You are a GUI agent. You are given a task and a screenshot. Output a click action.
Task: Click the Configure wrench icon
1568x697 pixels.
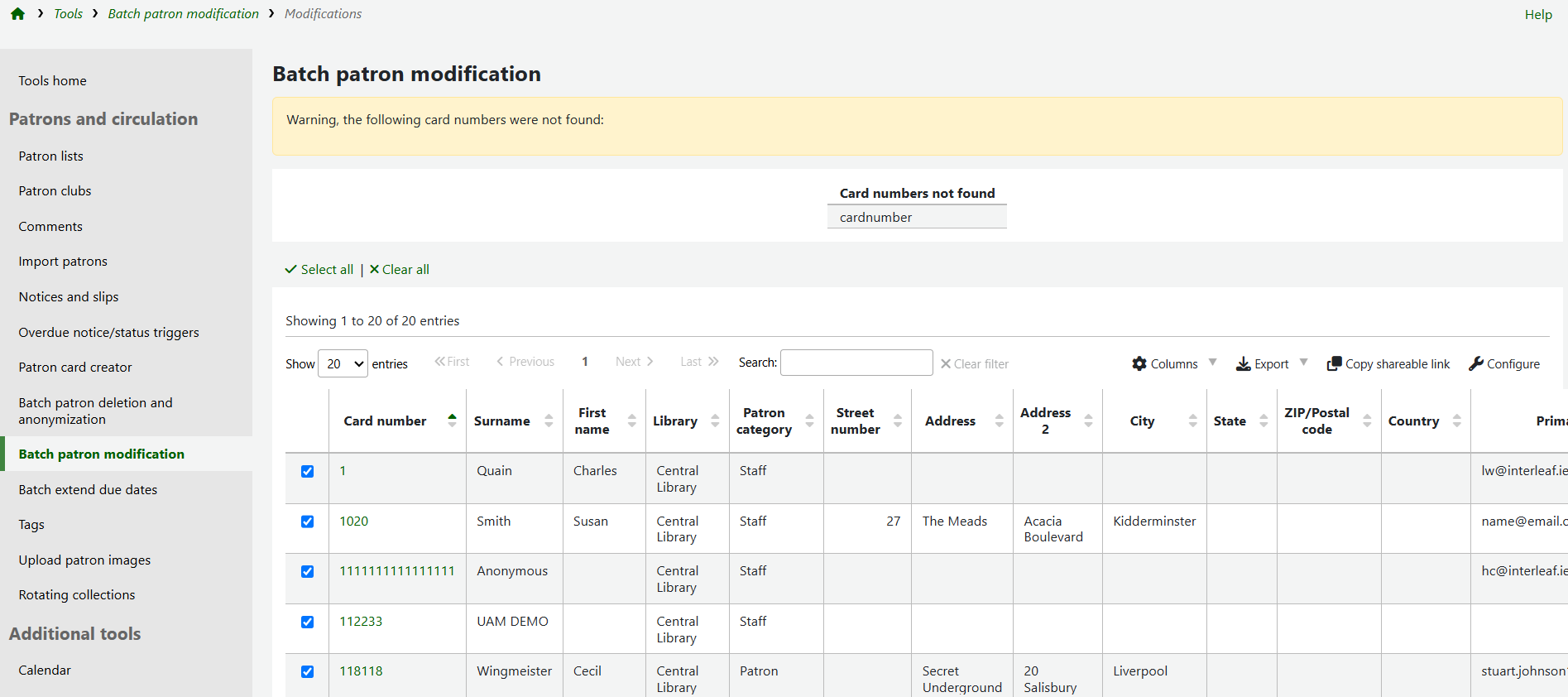1476,363
